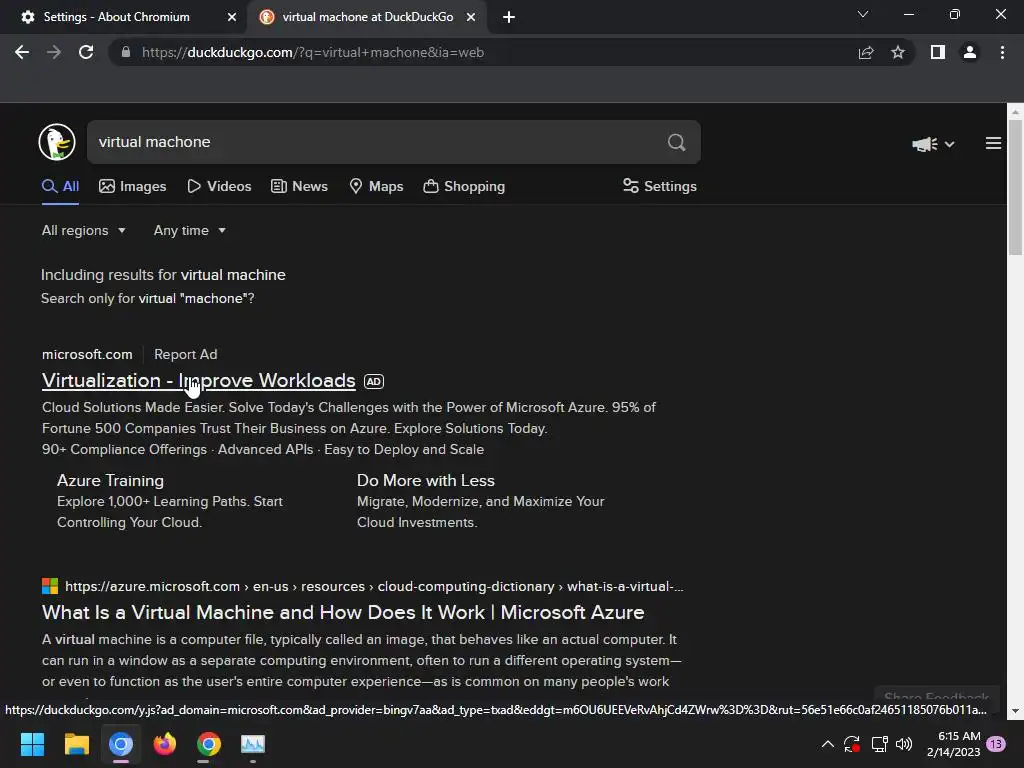Click the Microsoft favicon beside azure result
The image size is (1024, 768).
point(50,586)
